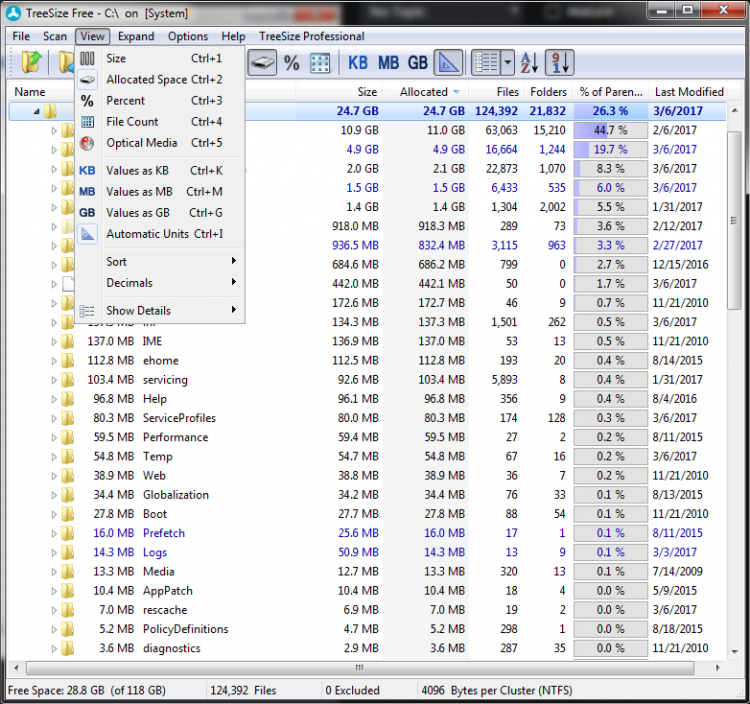The image size is (750, 704).
Task: Switch values to MB in toolbar
Action: tap(388, 63)
